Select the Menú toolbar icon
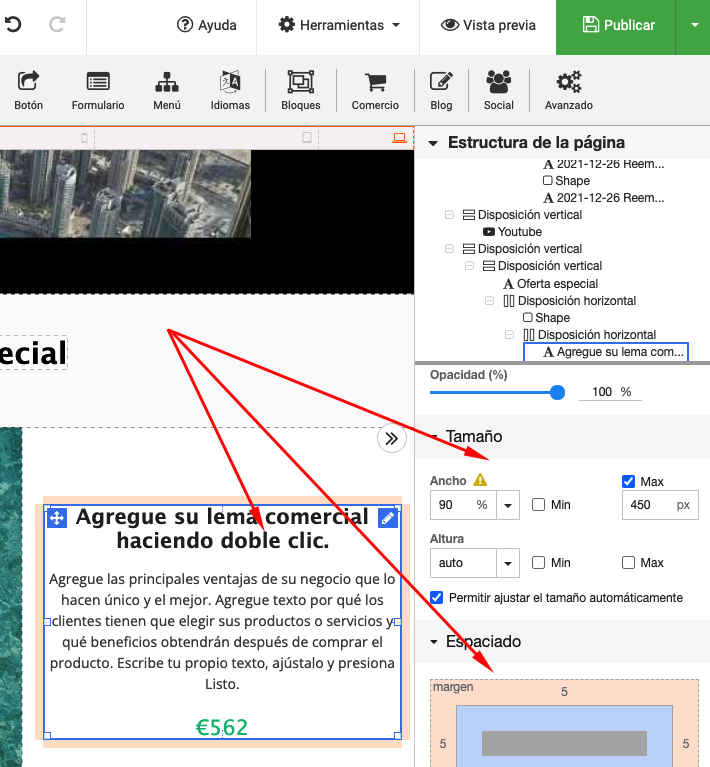This screenshot has height=767, width=710. click(167, 90)
